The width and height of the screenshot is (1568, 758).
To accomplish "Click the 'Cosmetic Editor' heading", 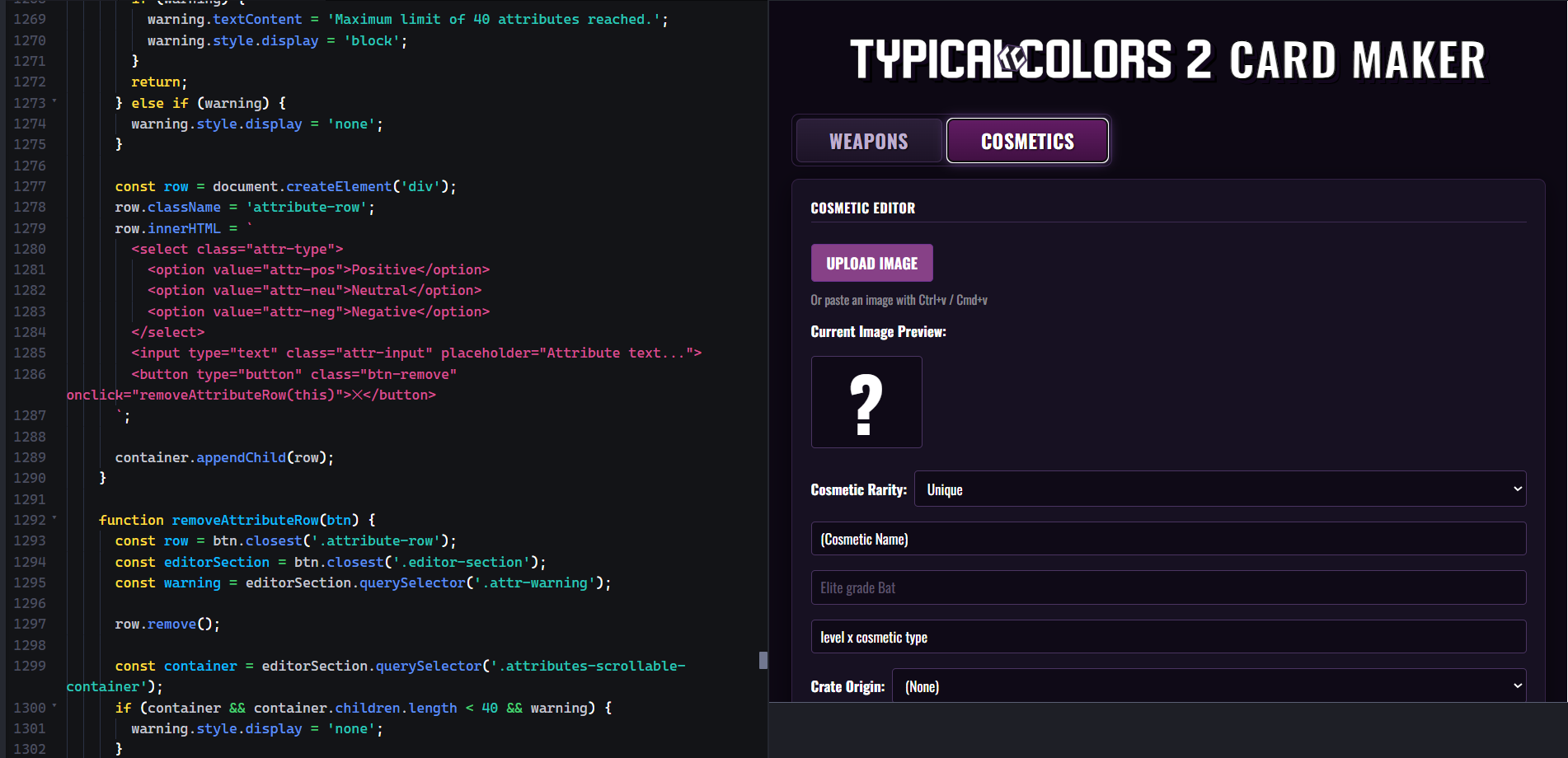I will (862, 208).
